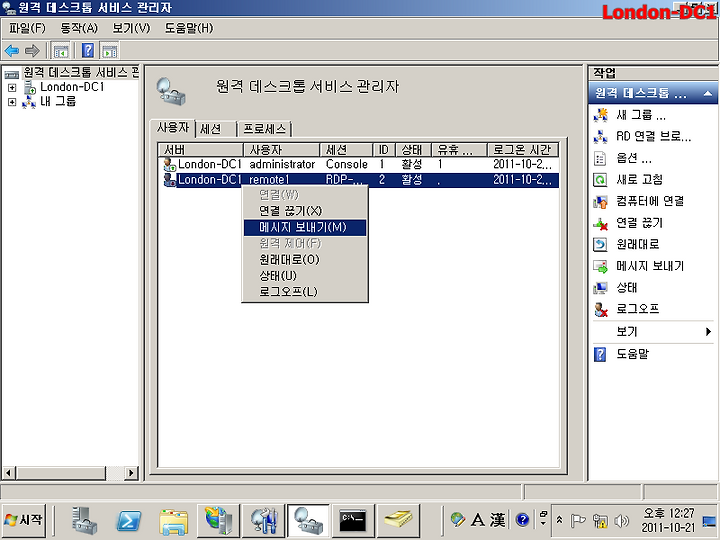
Task: Open PowerShell from the taskbar
Action: 129,520
